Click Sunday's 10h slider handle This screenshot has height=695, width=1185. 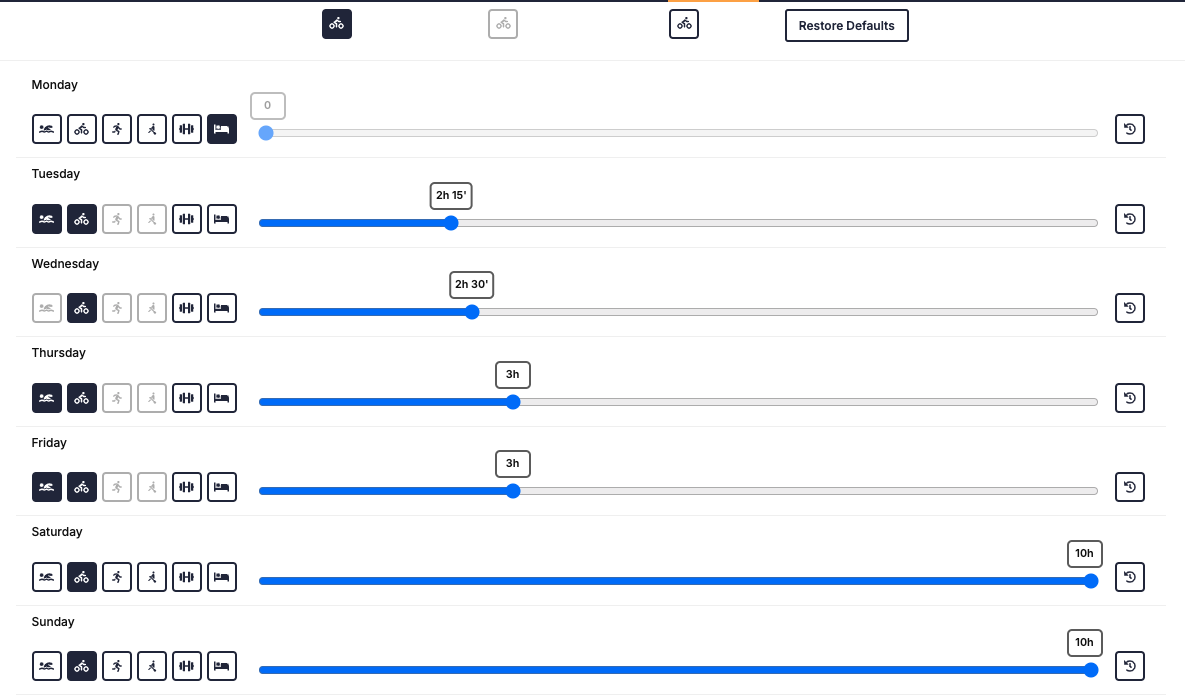[x=1091, y=670]
